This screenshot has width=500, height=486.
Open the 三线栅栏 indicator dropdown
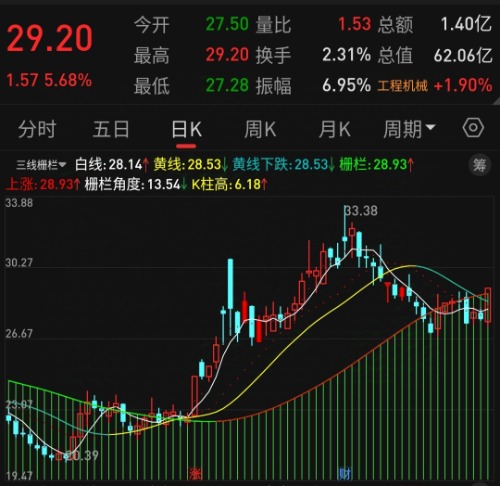pyautogui.click(x=41, y=165)
